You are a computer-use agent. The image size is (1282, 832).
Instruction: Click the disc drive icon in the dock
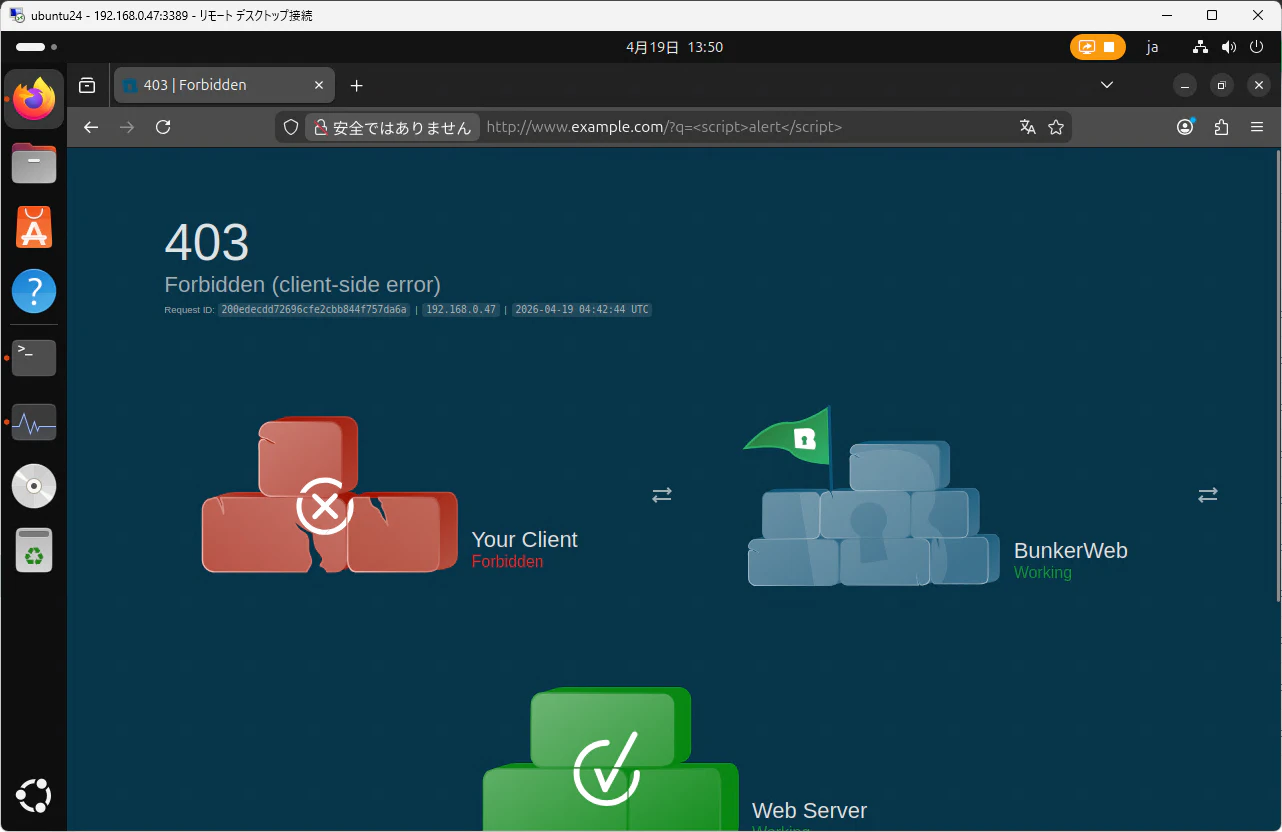[x=34, y=486]
